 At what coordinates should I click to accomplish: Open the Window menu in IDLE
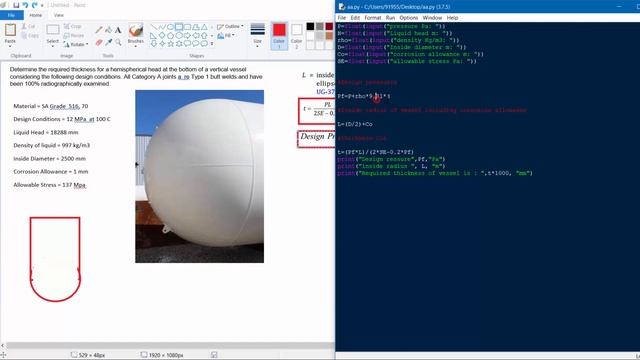(x=432, y=18)
